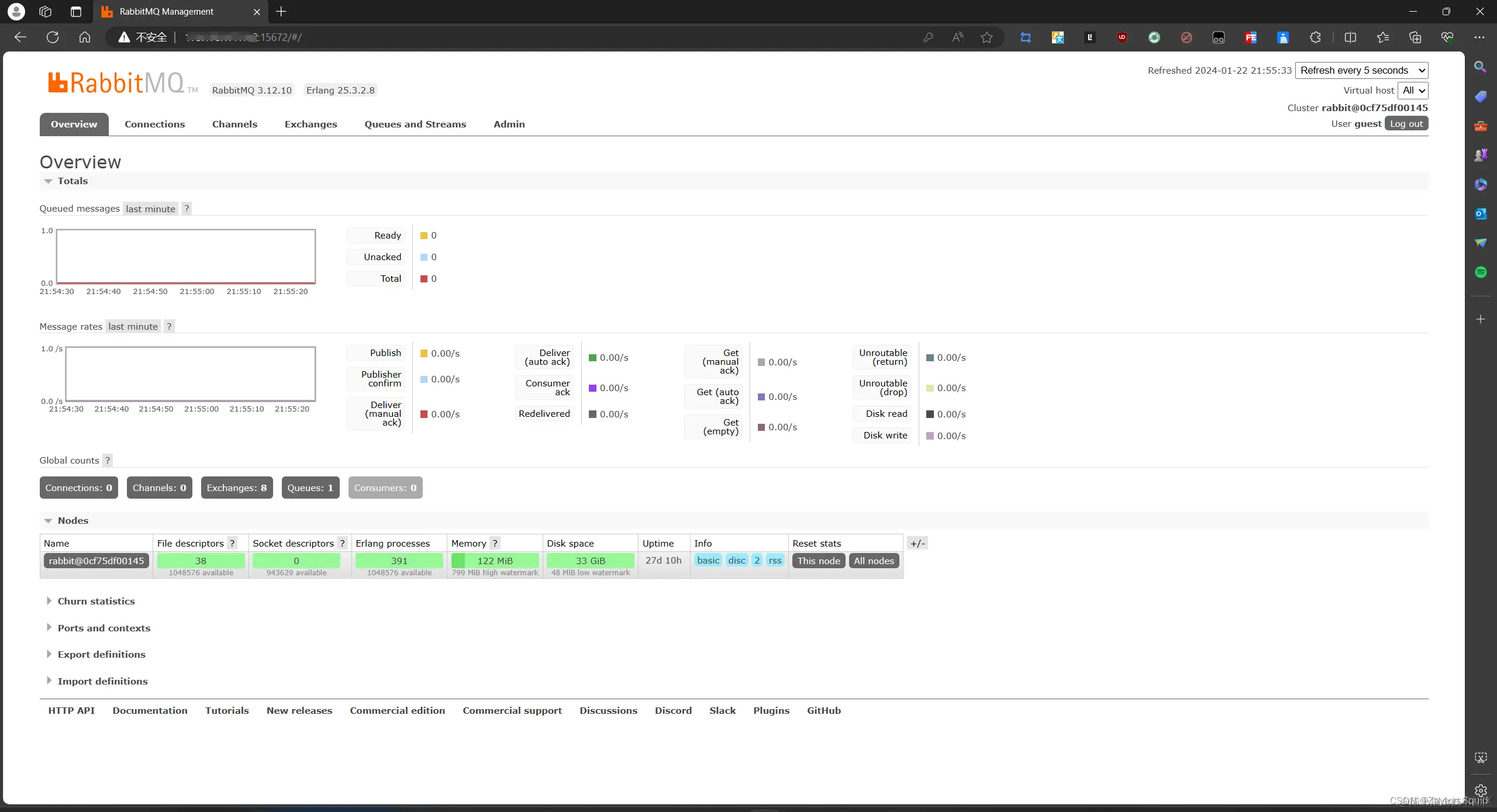Open the Spotify sidebar icon
Viewport: 1497px width, 812px height.
[x=1481, y=272]
